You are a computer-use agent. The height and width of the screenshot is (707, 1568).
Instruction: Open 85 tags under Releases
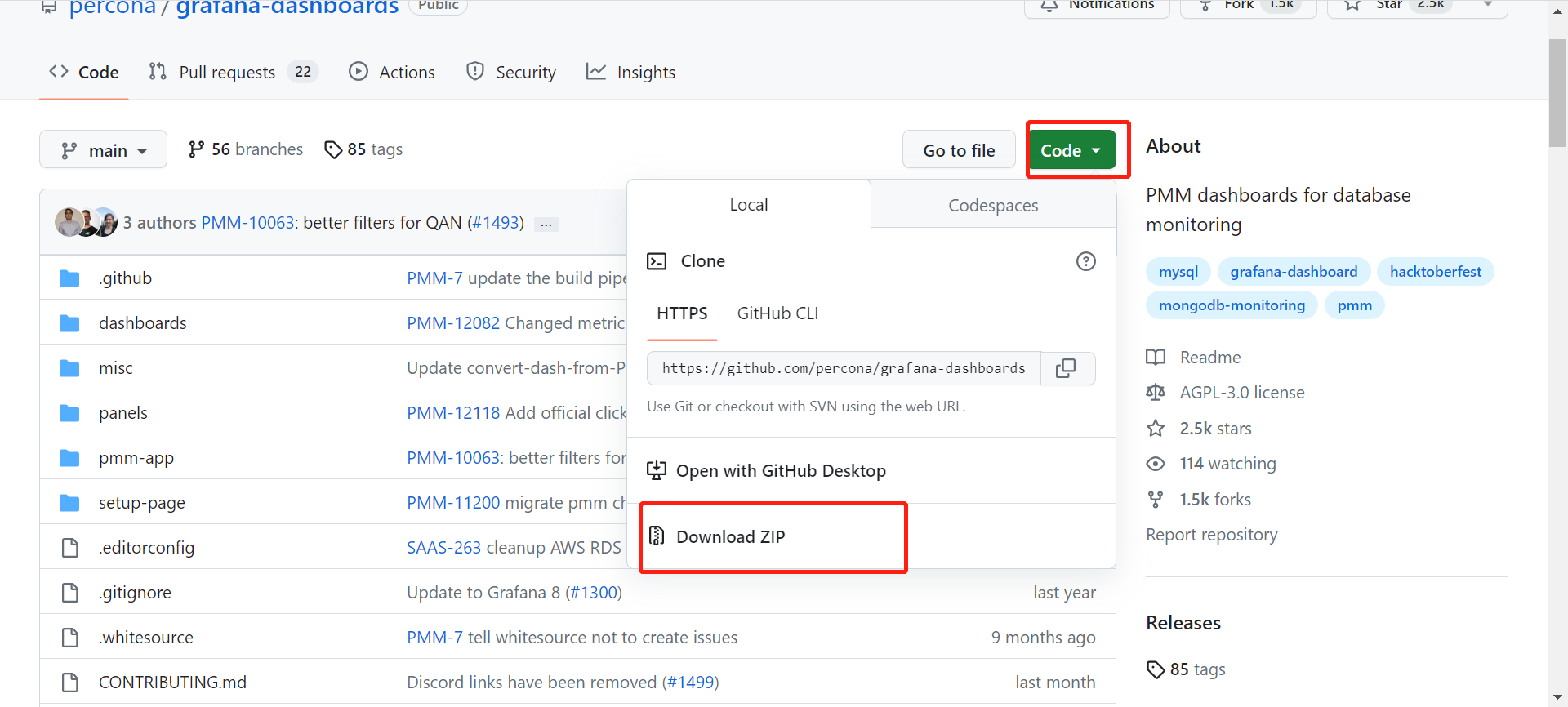[x=1186, y=669]
